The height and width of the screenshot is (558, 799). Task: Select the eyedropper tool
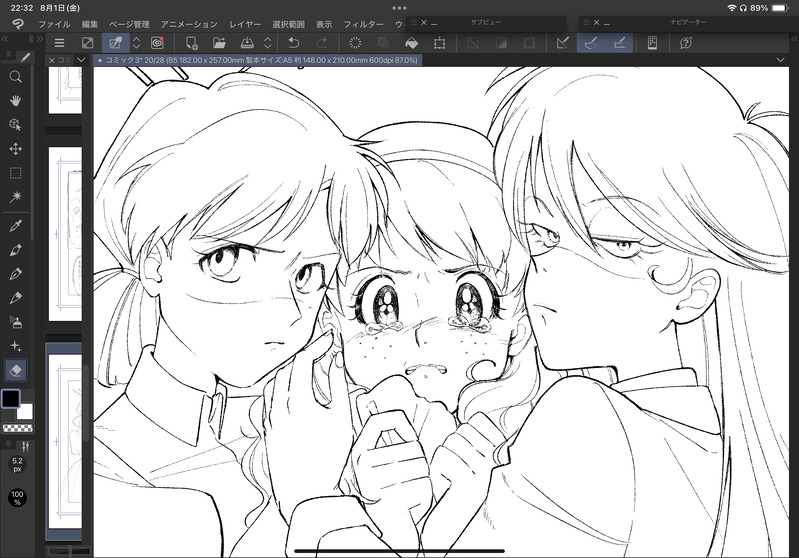pos(15,226)
